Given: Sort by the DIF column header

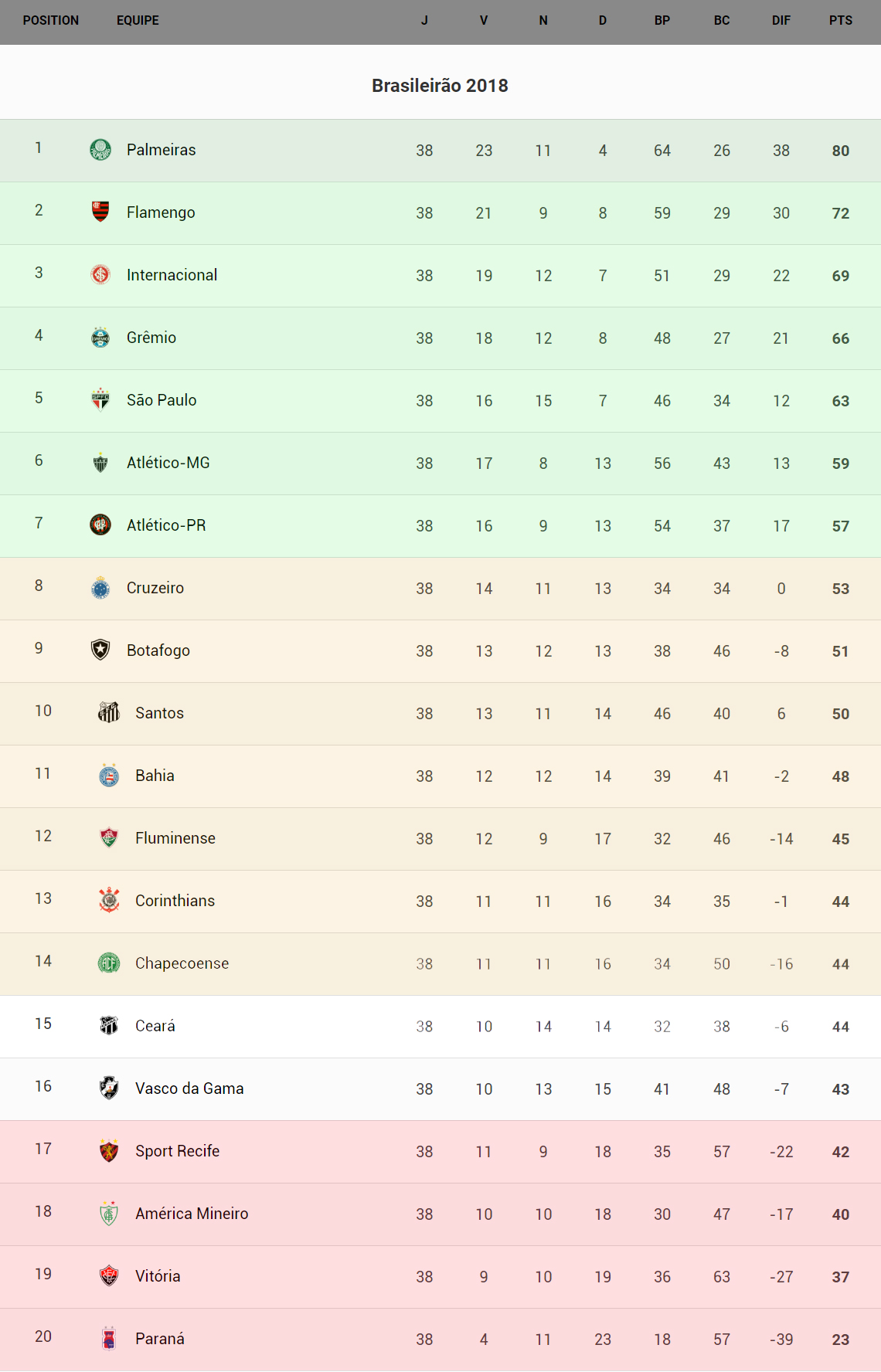Looking at the screenshot, I should [x=781, y=21].
